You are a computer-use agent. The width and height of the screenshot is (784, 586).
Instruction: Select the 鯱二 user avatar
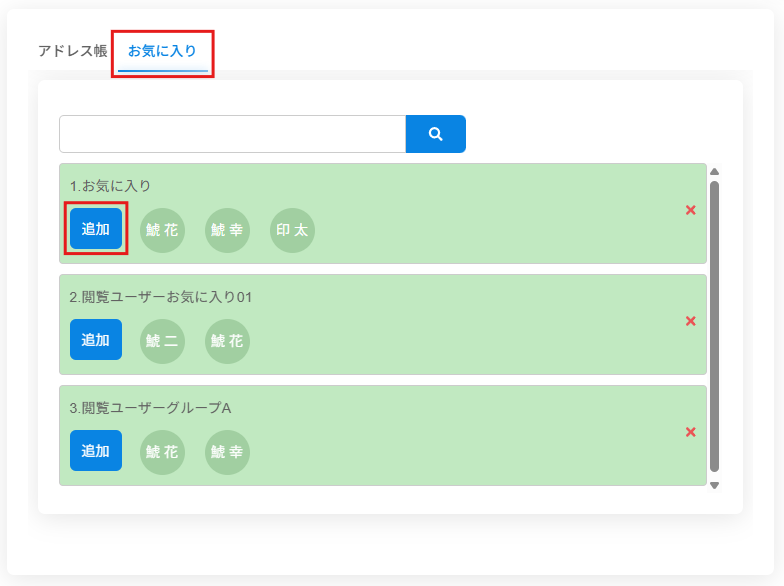click(x=162, y=341)
